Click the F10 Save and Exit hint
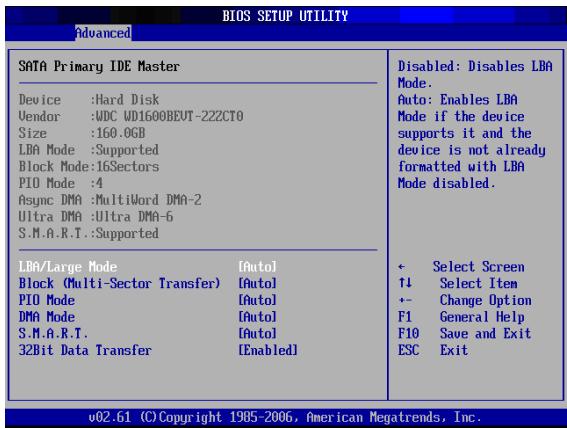Viewport: 567px width, 428px height. (465, 333)
